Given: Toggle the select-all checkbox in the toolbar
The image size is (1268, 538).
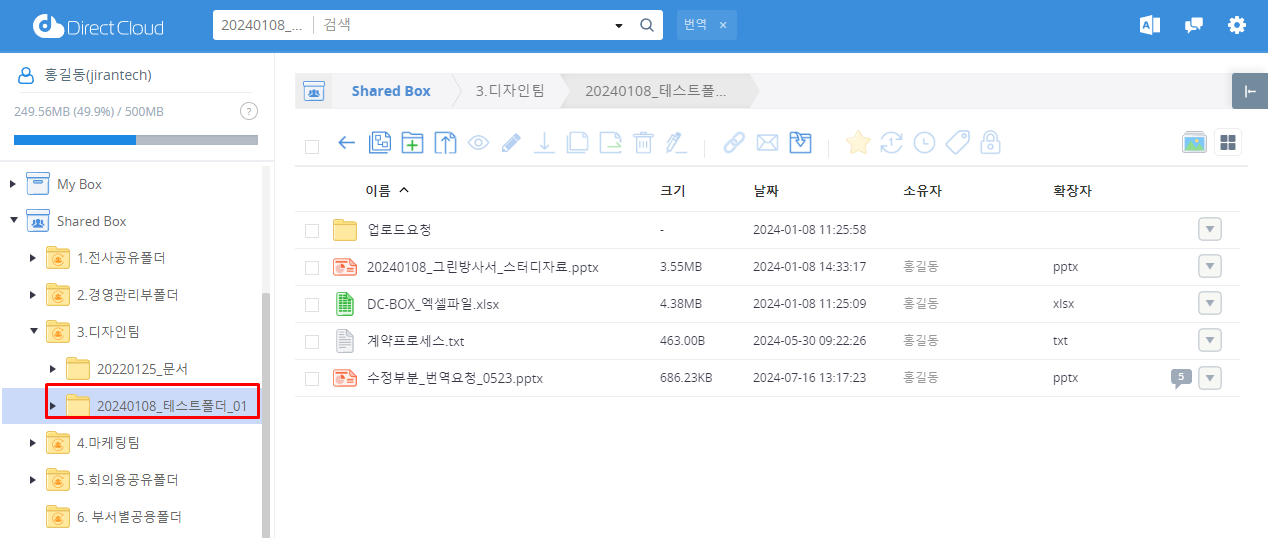Looking at the screenshot, I should [312, 146].
